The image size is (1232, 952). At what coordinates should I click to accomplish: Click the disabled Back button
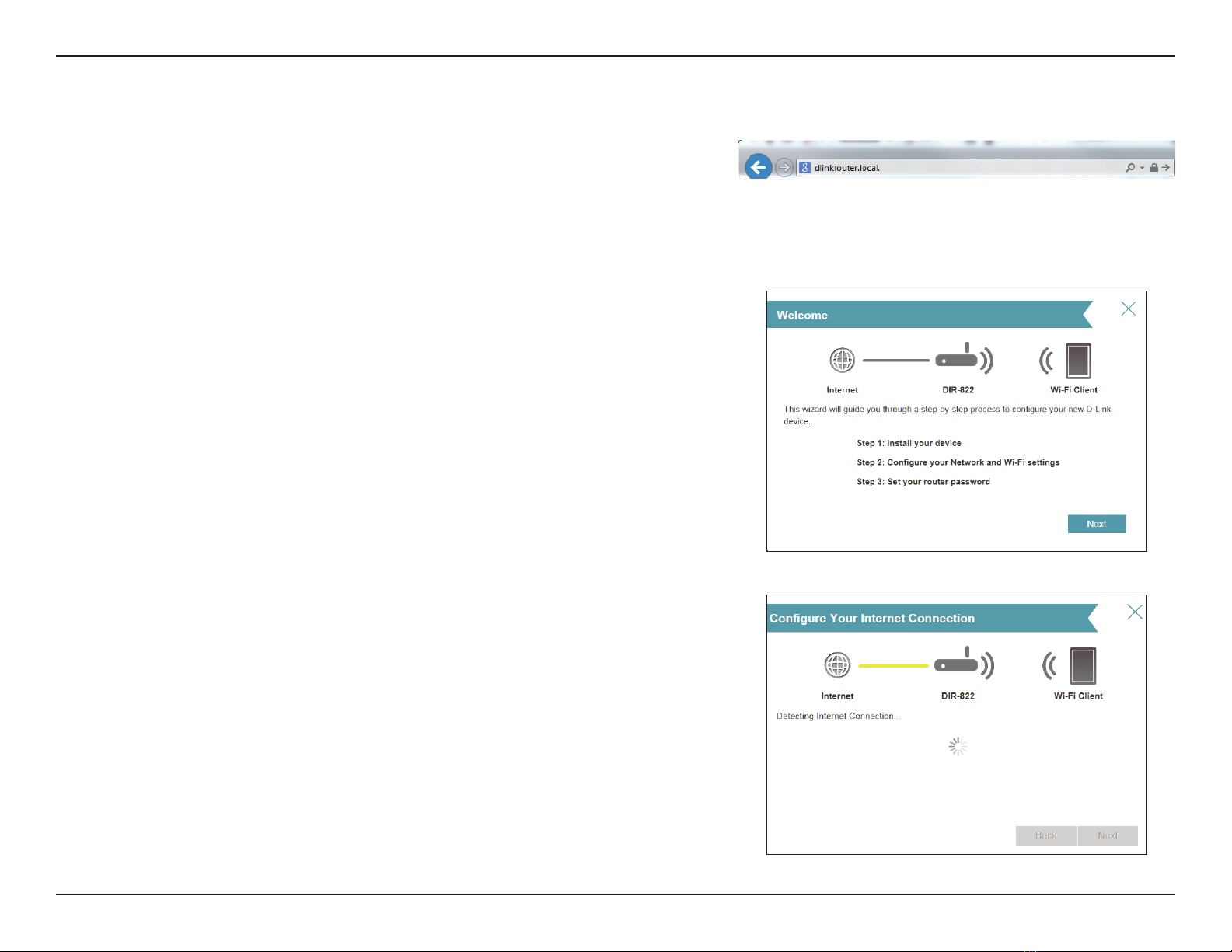tap(1046, 835)
